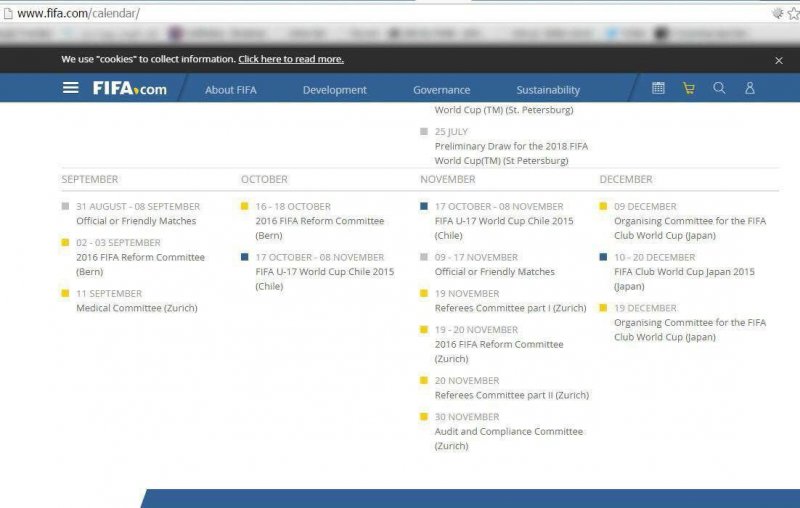
Task: Open the calendar icon in header
Action: click(x=658, y=88)
